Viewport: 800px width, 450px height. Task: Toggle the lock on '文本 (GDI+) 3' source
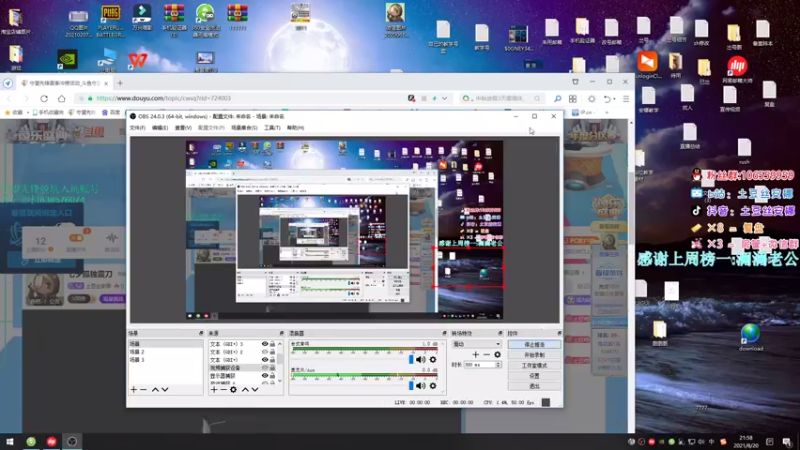pos(272,344)
